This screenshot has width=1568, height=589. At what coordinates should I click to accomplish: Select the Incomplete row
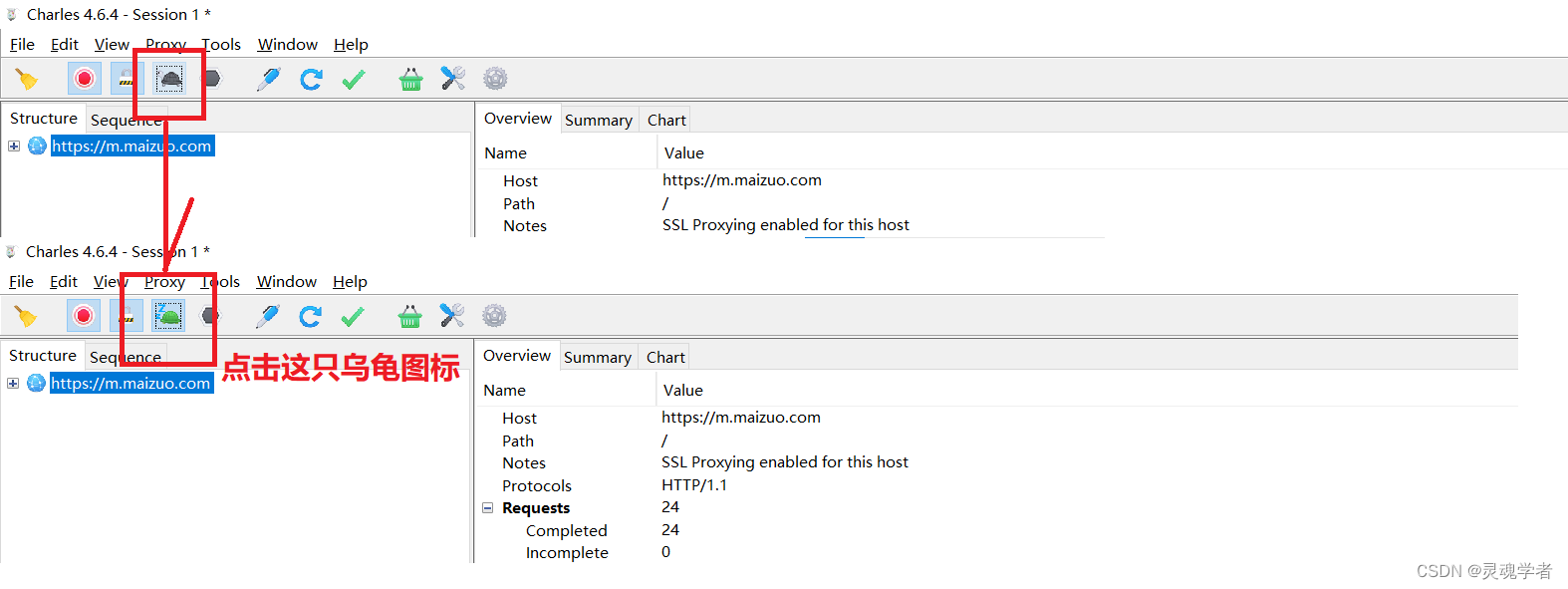[x=567, y=552]
